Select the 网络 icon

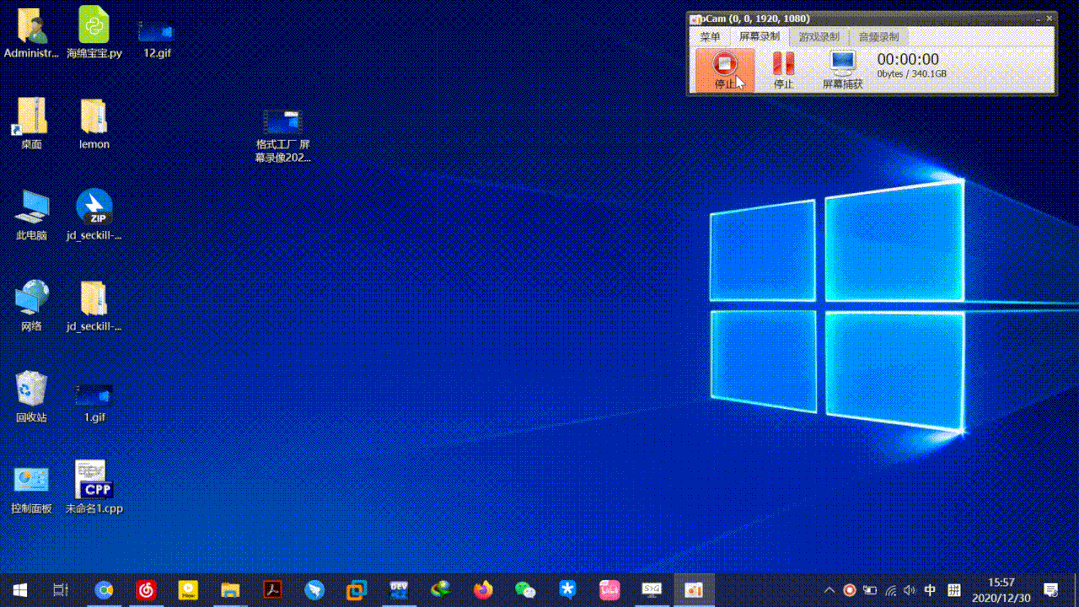point(31,306)
